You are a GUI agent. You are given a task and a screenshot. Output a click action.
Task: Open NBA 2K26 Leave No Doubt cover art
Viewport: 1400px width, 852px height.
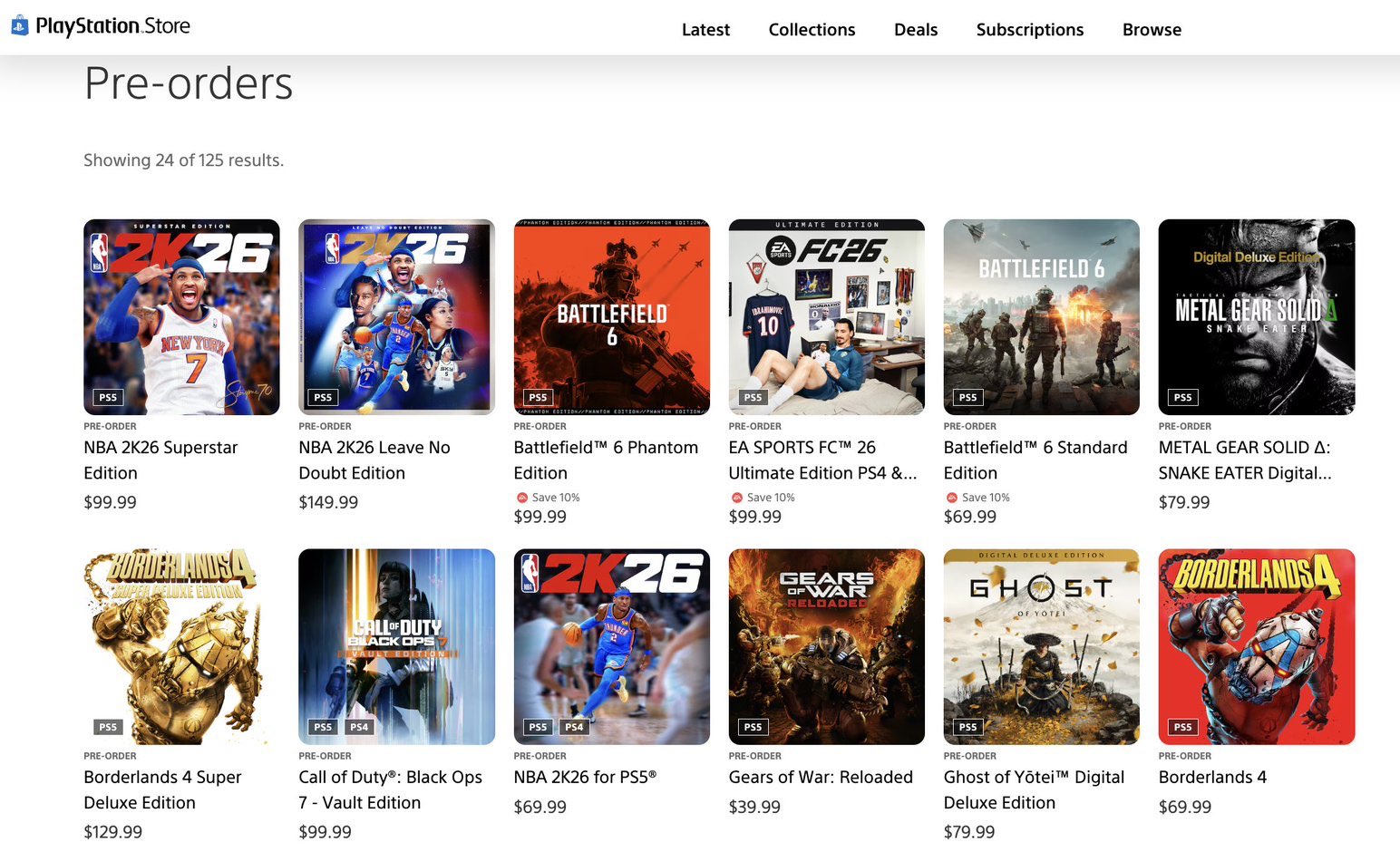click(396, 317)
